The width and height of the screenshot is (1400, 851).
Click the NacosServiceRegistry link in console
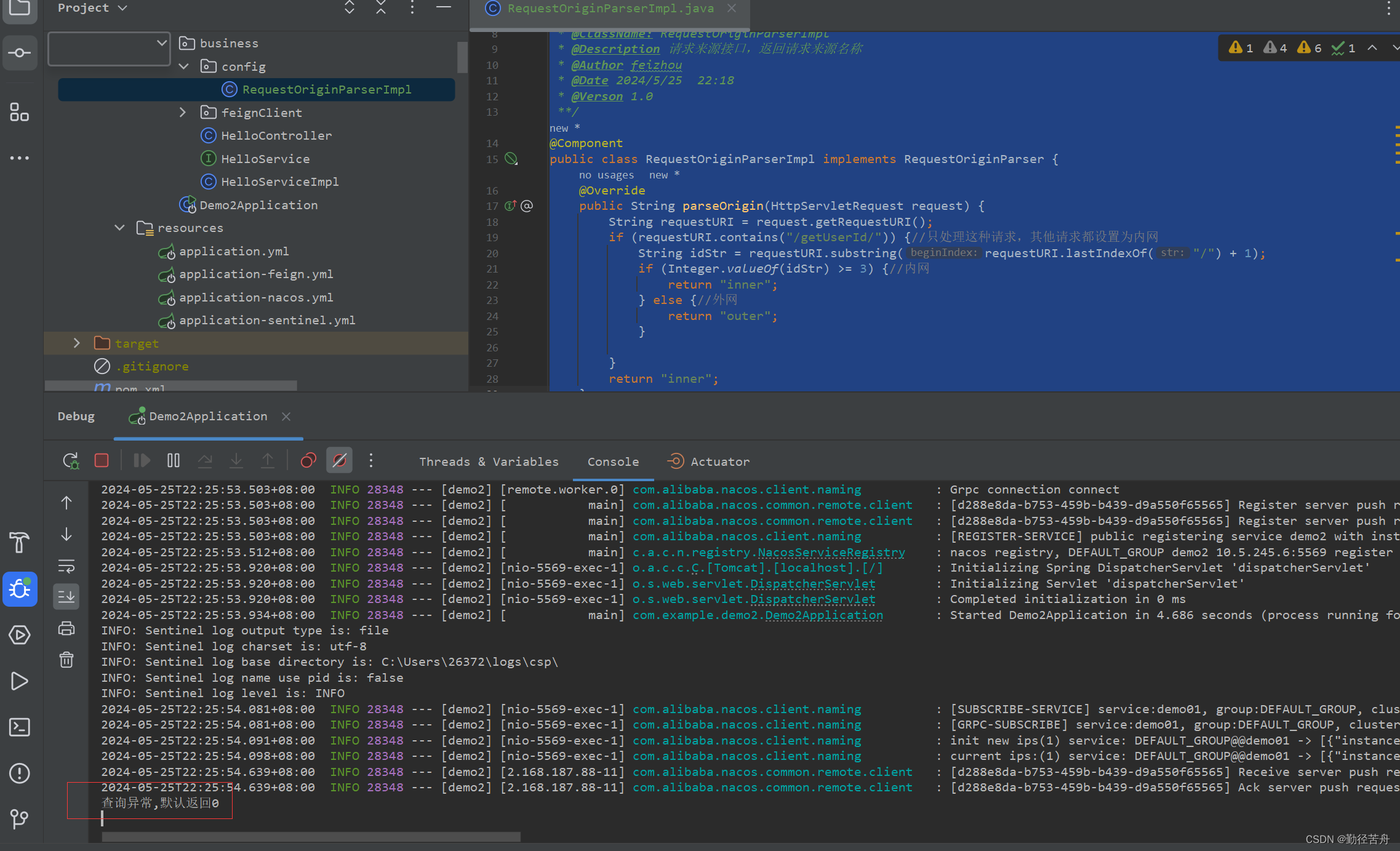pyautogui.click(x=831, y=552)
